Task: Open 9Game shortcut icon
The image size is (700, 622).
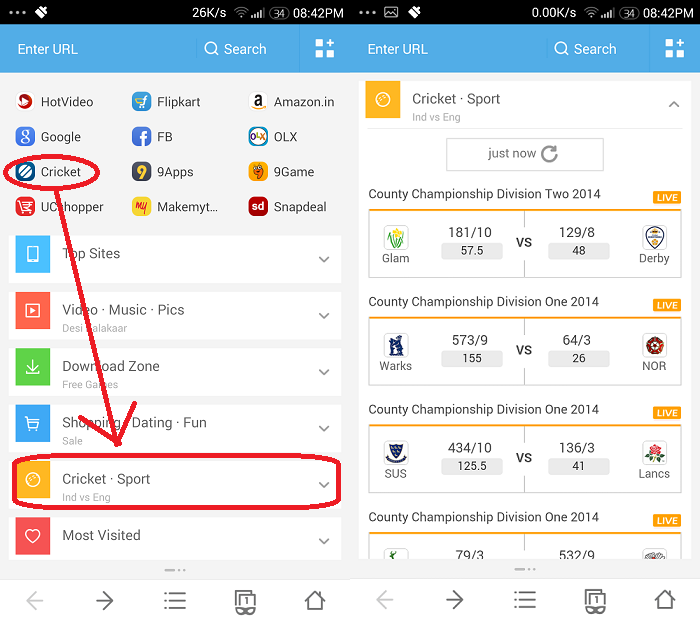Action: pyautogui.click(x=258, y=171)
